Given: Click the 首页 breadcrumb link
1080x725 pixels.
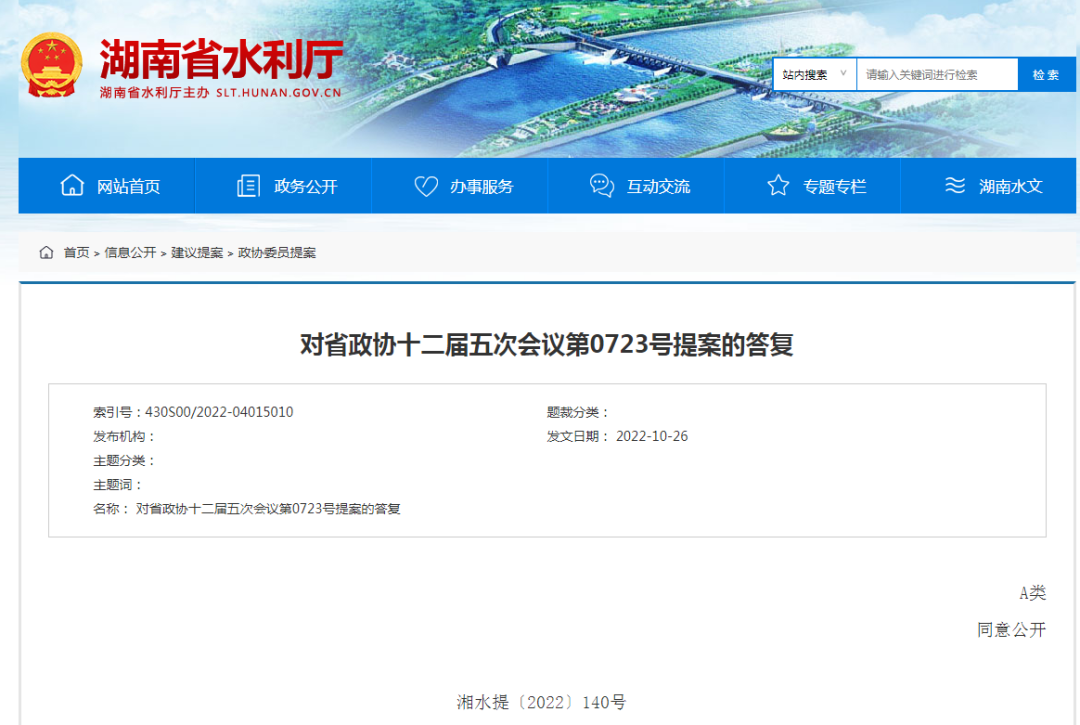Looking at the screenshot, I should (x=76, y=253).
